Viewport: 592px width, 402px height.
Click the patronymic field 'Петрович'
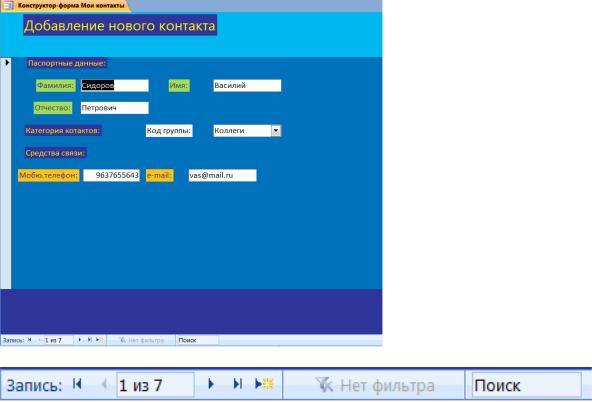click(x=115, y=108)
